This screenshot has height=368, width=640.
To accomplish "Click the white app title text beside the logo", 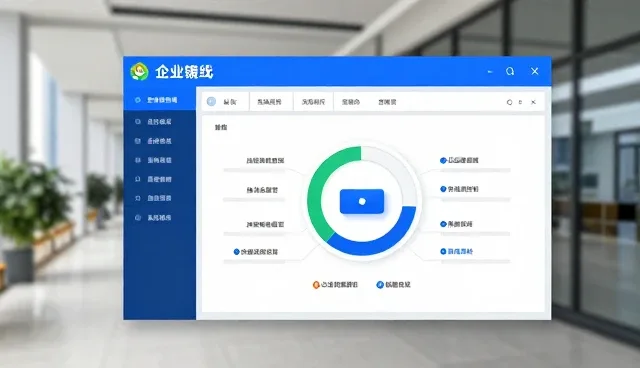I will click(x=184, y=72).
